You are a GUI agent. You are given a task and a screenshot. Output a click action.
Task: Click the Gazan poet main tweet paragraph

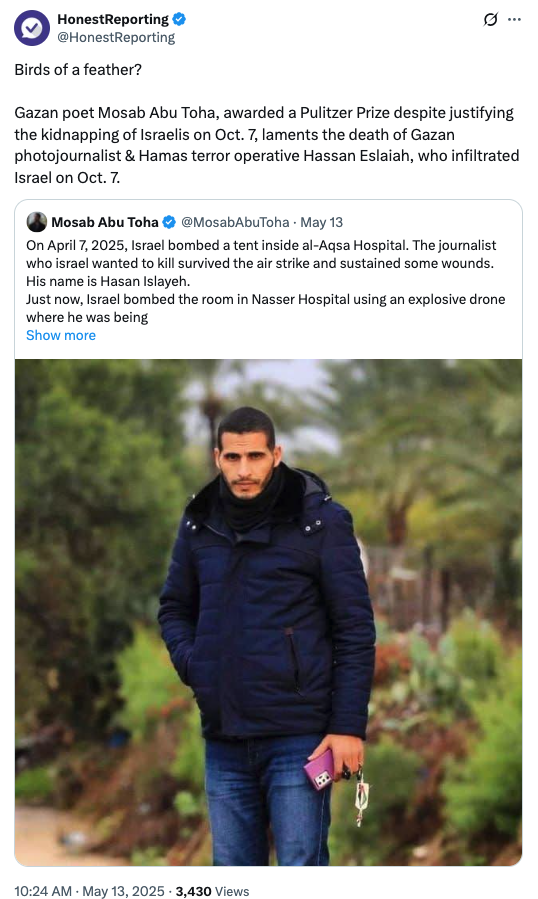267,145
